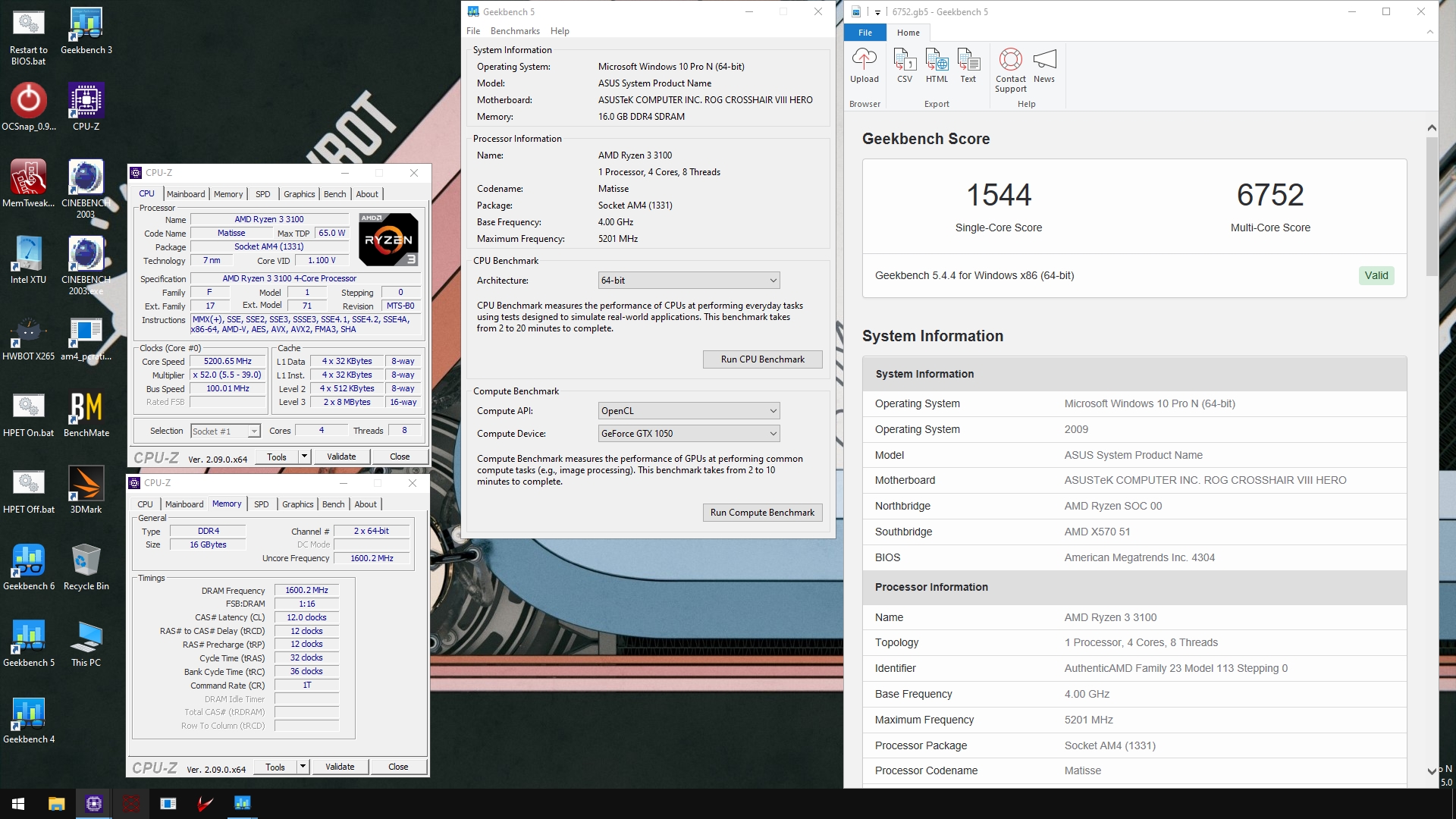Switch to SPD tab in upper CPU-Z
Screen dimensions: 1456x819
pyautogui.click(x=262, y=194)
